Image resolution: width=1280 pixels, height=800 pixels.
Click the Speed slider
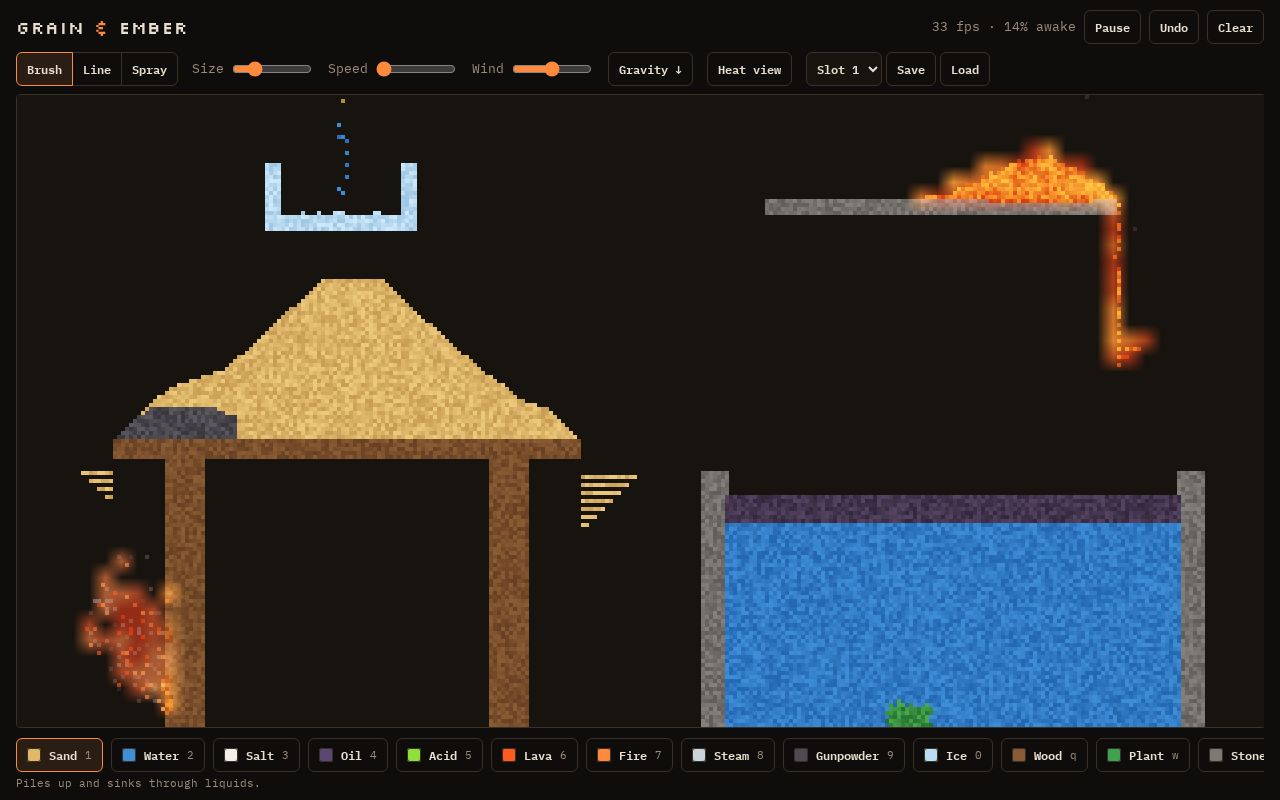416,69
